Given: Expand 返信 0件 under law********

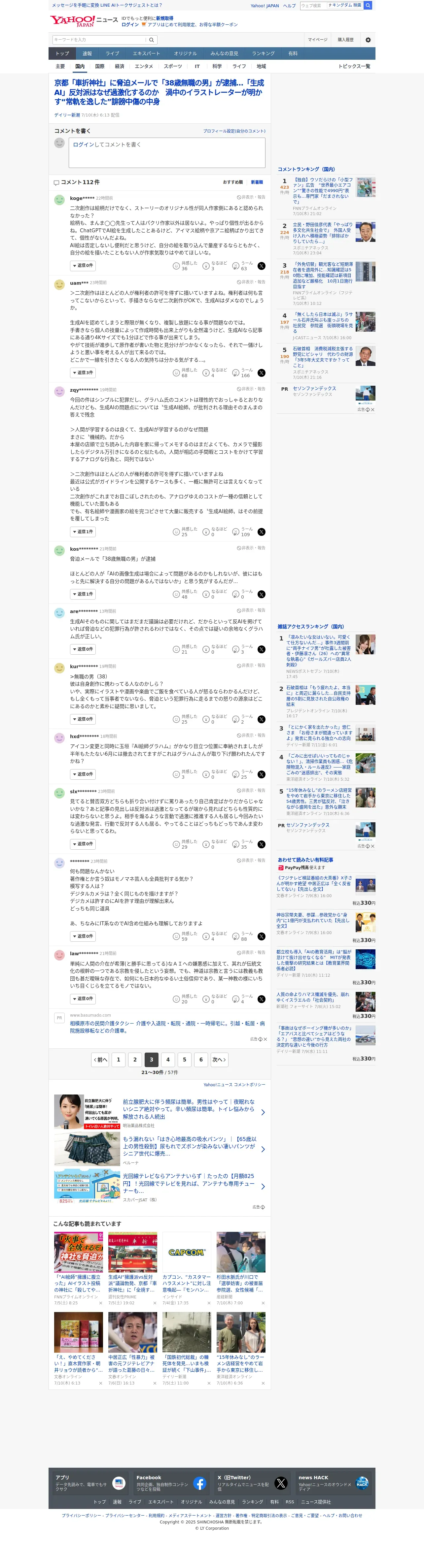Looking at the screenshot, I should tap(83, 998).
